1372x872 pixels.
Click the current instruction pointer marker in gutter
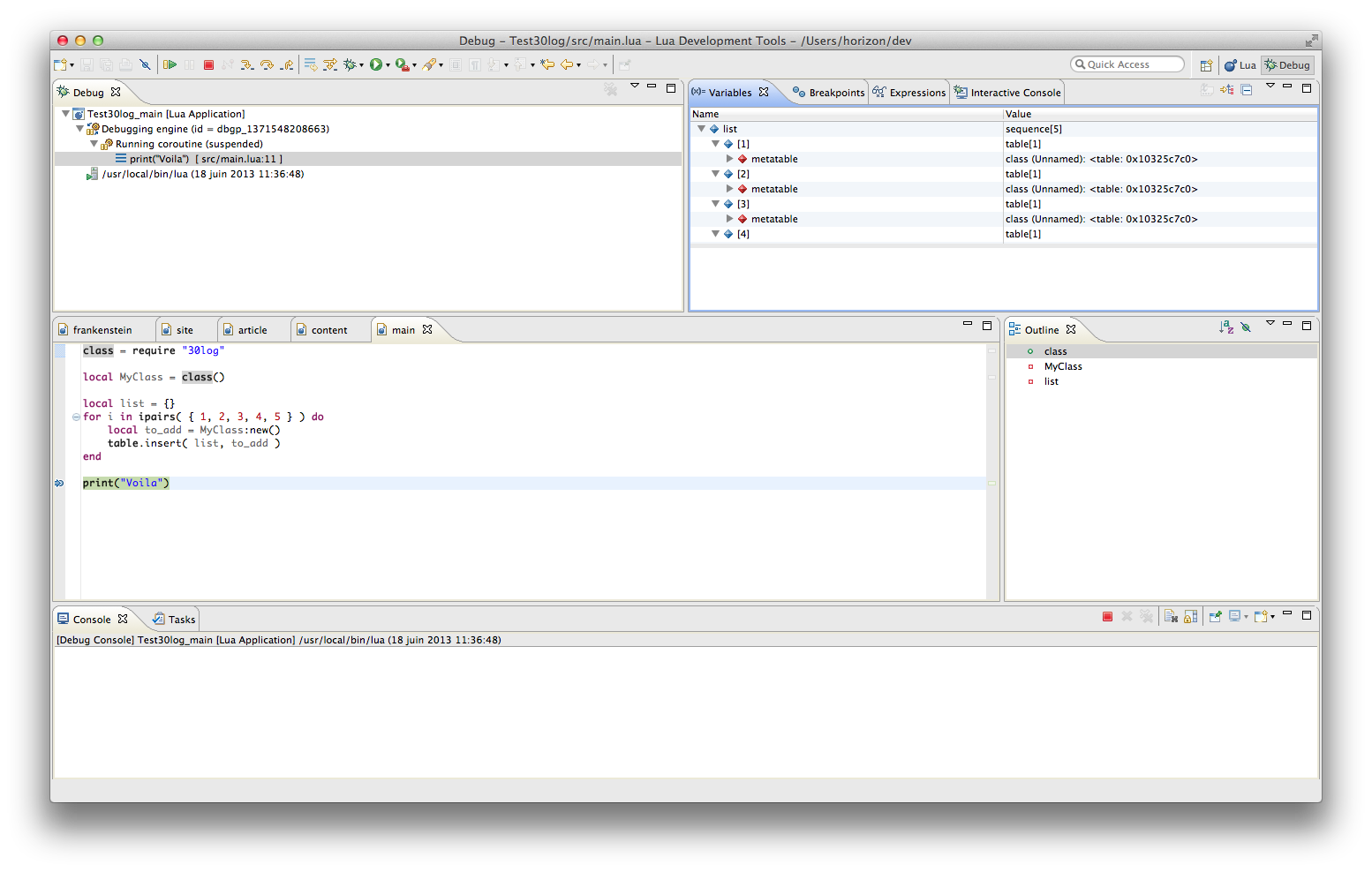tap(59, 484)
